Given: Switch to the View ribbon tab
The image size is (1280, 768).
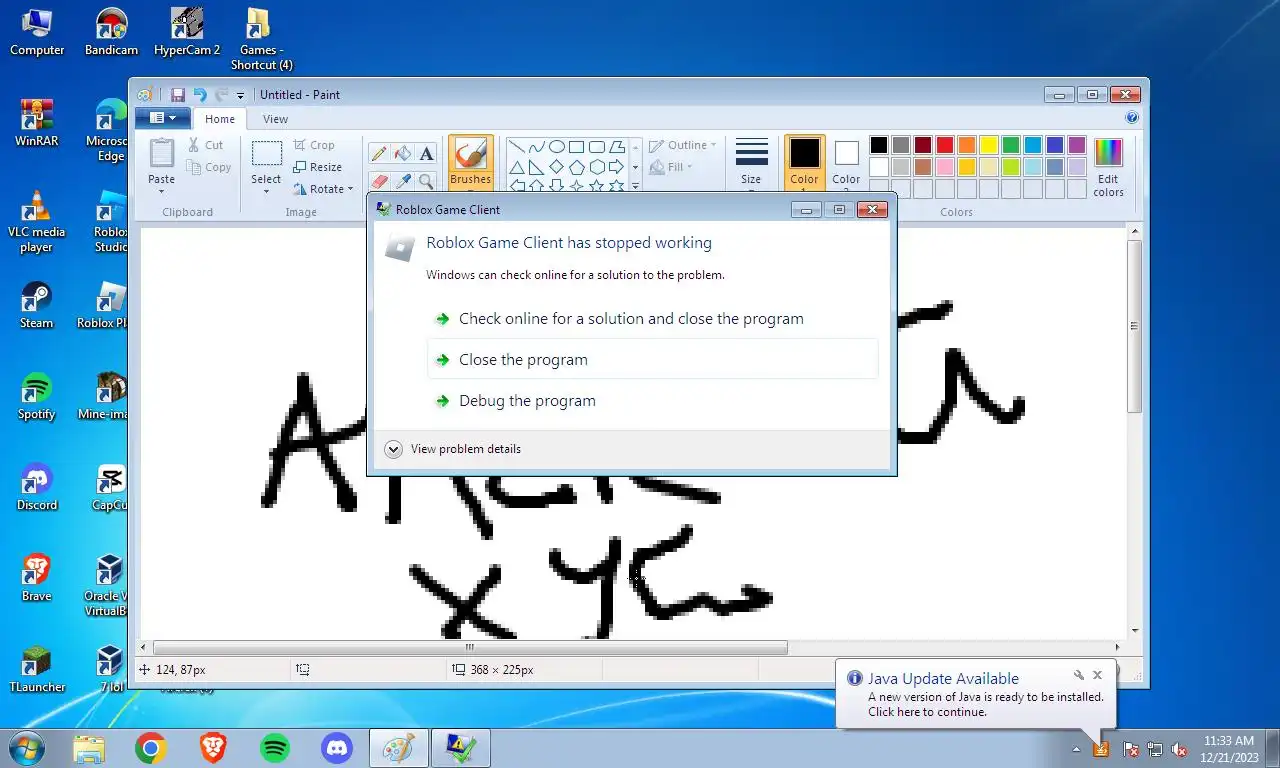Looking at the screenshot, I should click(275, 118).
